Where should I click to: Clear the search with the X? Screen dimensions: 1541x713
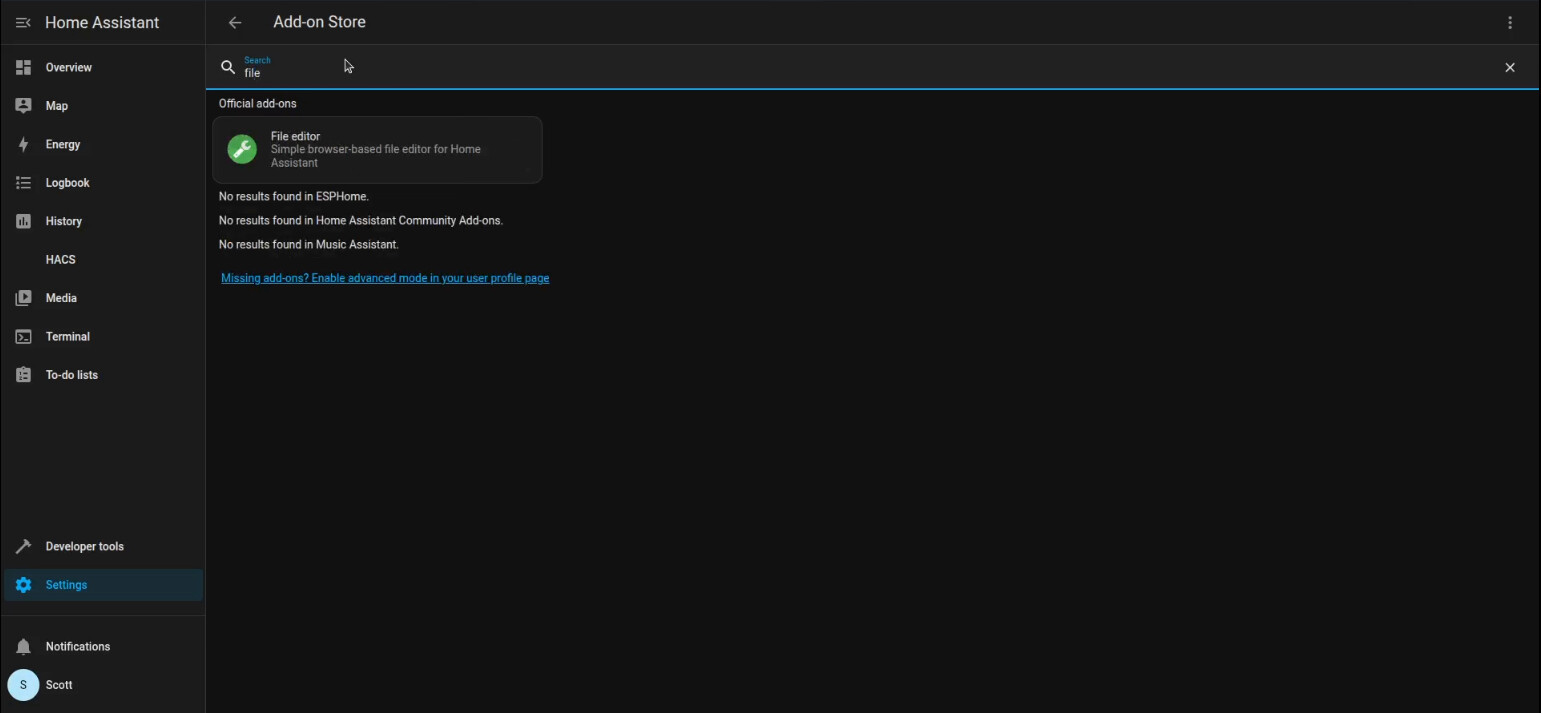pyautogui.click(x=1510, y=67)
